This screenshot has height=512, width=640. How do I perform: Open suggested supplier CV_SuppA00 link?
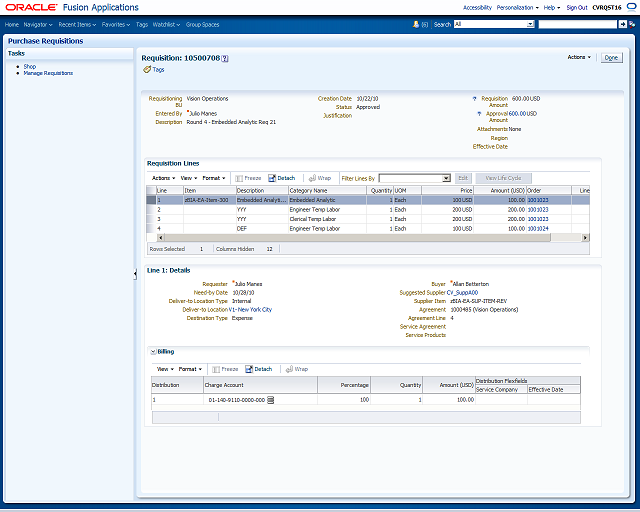(x=462, y=293)
